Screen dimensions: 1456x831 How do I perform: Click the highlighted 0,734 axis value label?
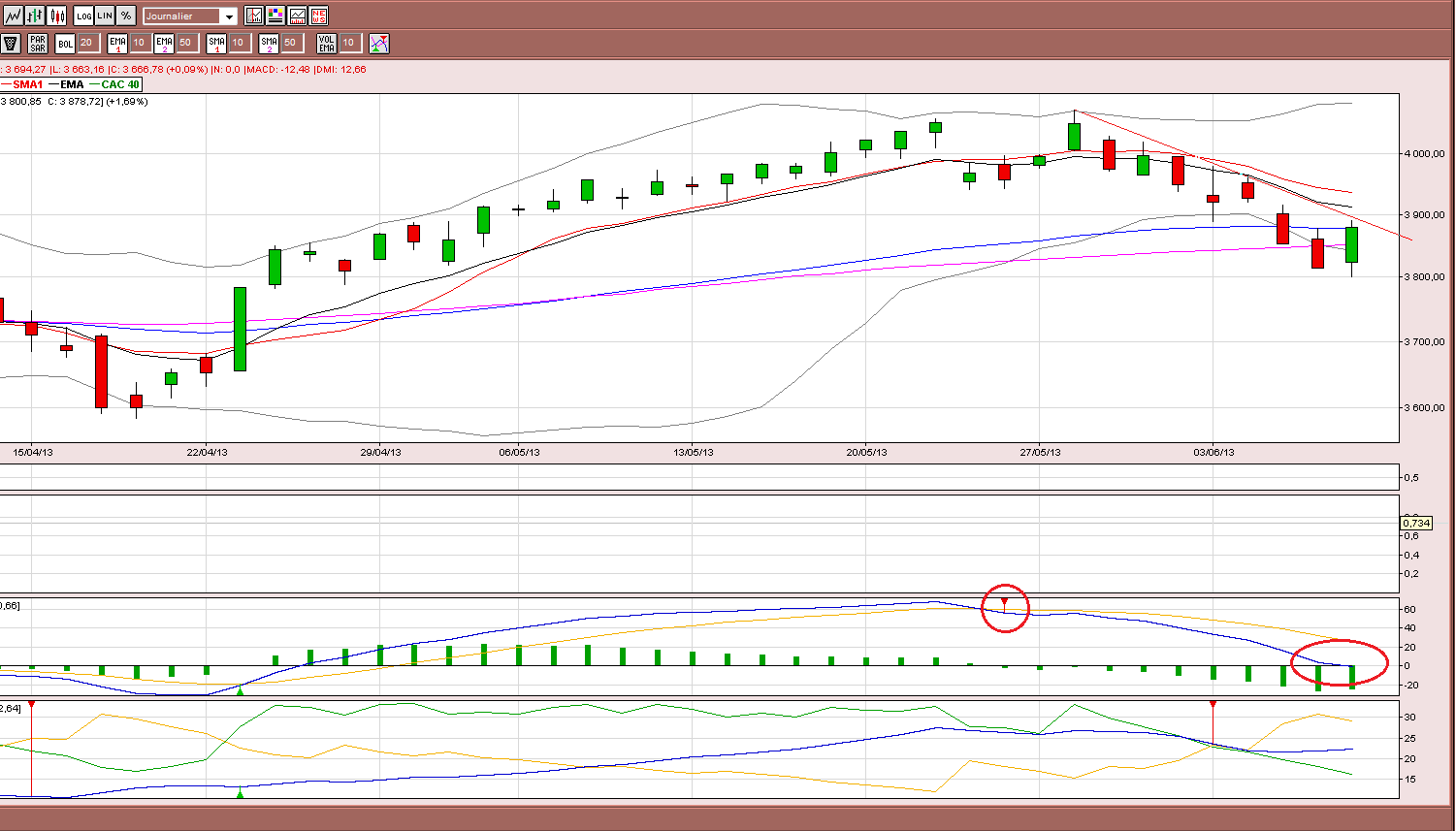click(x=1417, y=524)
